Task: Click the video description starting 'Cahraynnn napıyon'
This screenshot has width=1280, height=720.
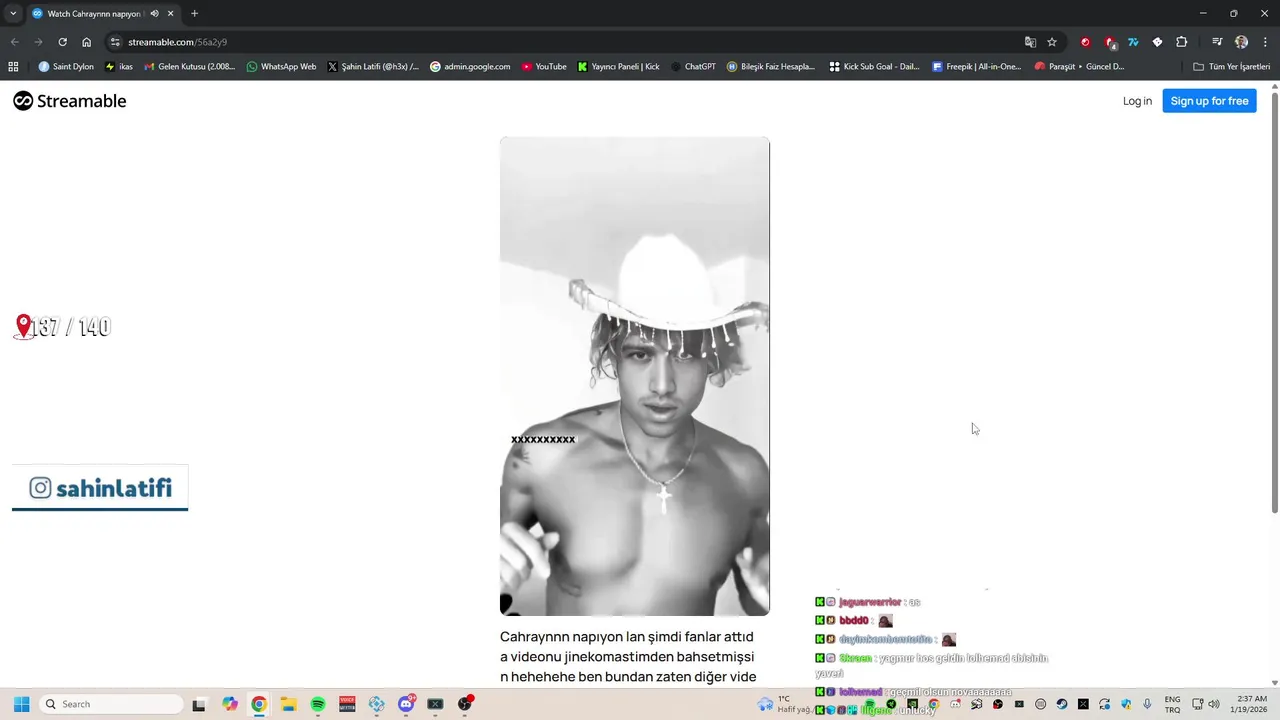Action: tap(628, 656)
